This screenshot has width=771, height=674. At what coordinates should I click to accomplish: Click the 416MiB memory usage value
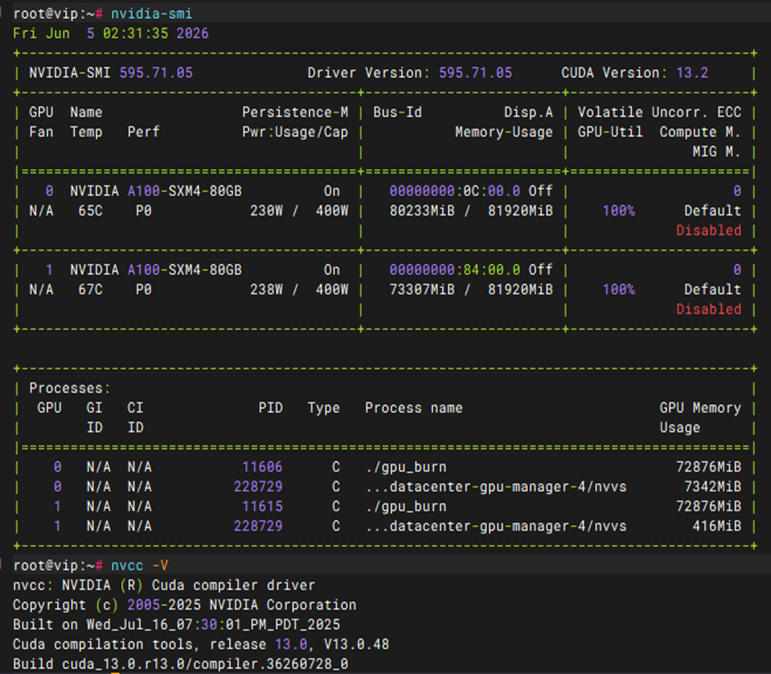coord(716,526)
